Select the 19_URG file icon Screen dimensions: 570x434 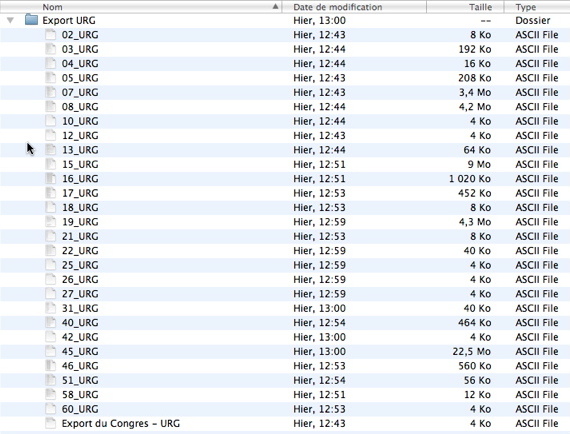[x=51, y=222]
